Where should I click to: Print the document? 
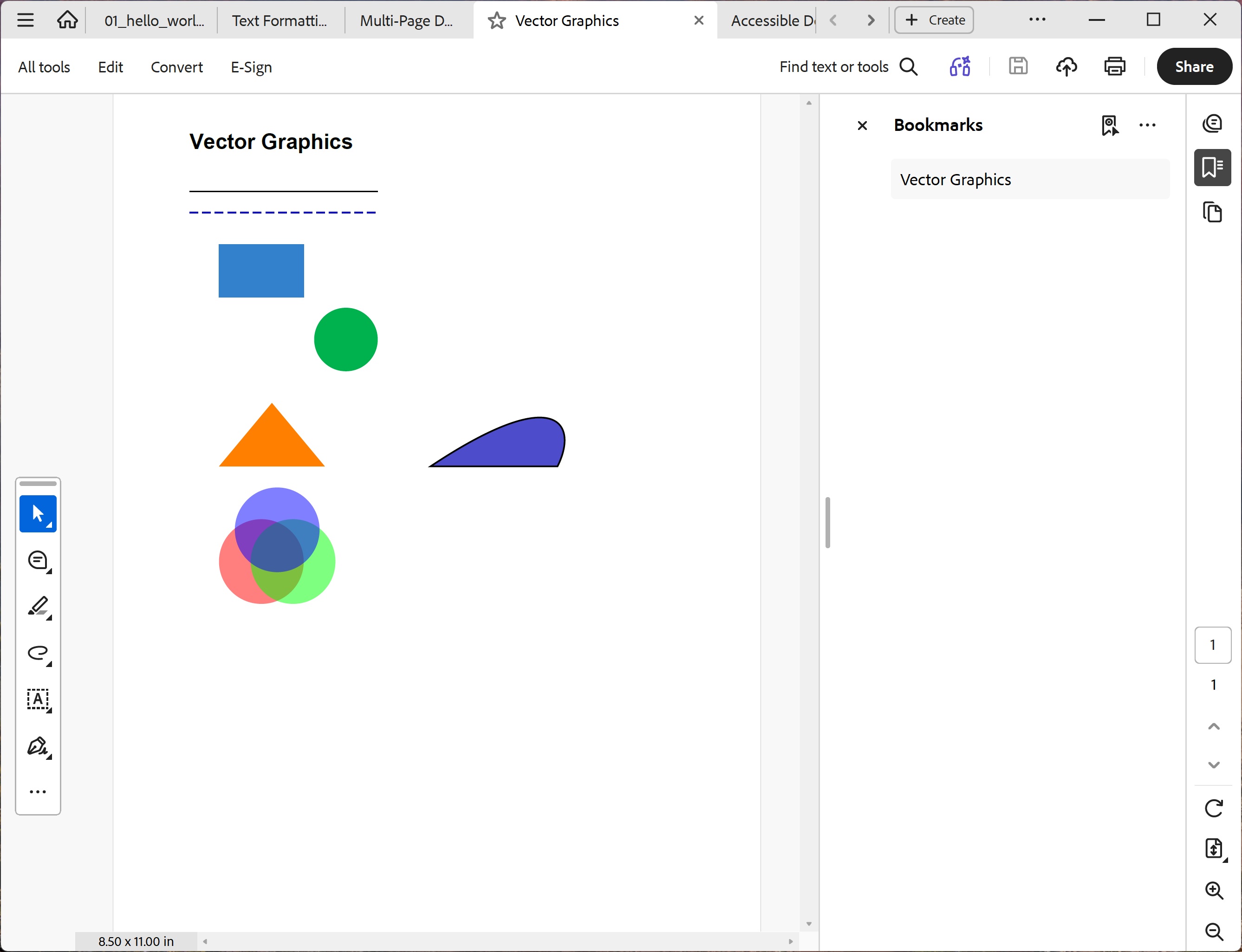point(1113,66)
